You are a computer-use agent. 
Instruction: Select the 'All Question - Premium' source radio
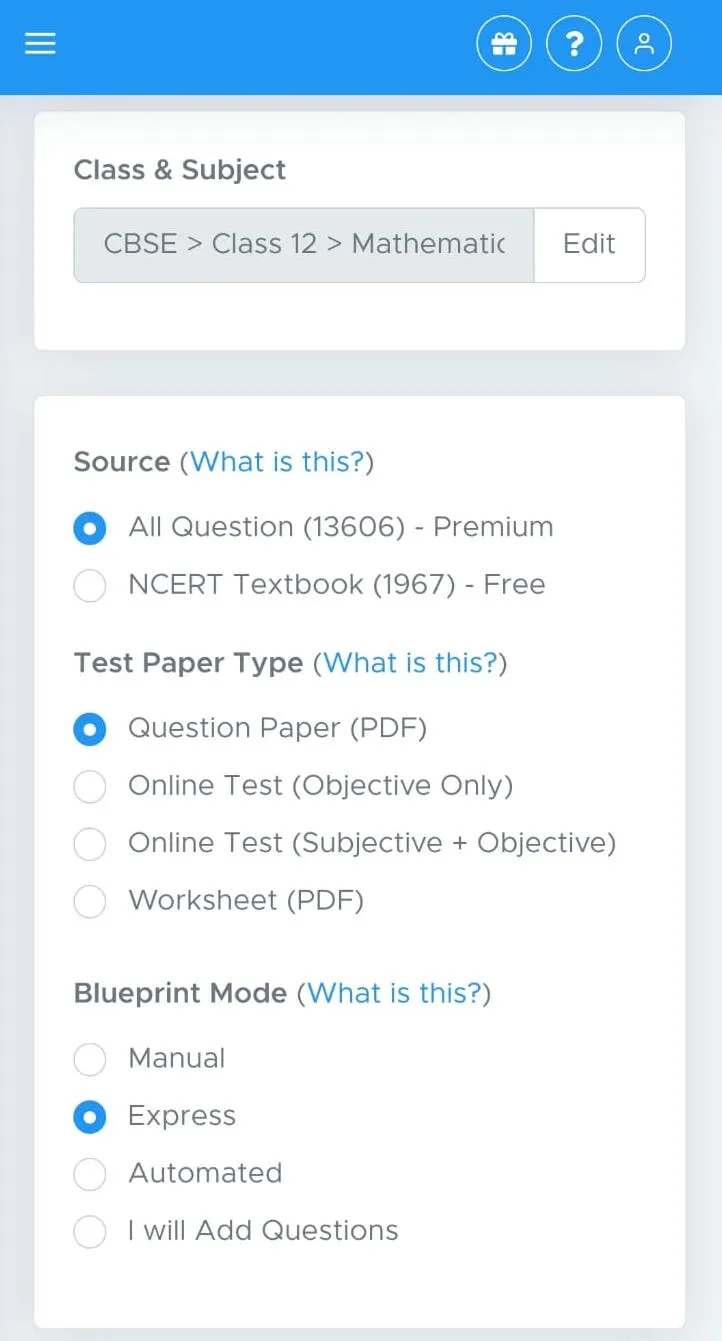point(90,528)
